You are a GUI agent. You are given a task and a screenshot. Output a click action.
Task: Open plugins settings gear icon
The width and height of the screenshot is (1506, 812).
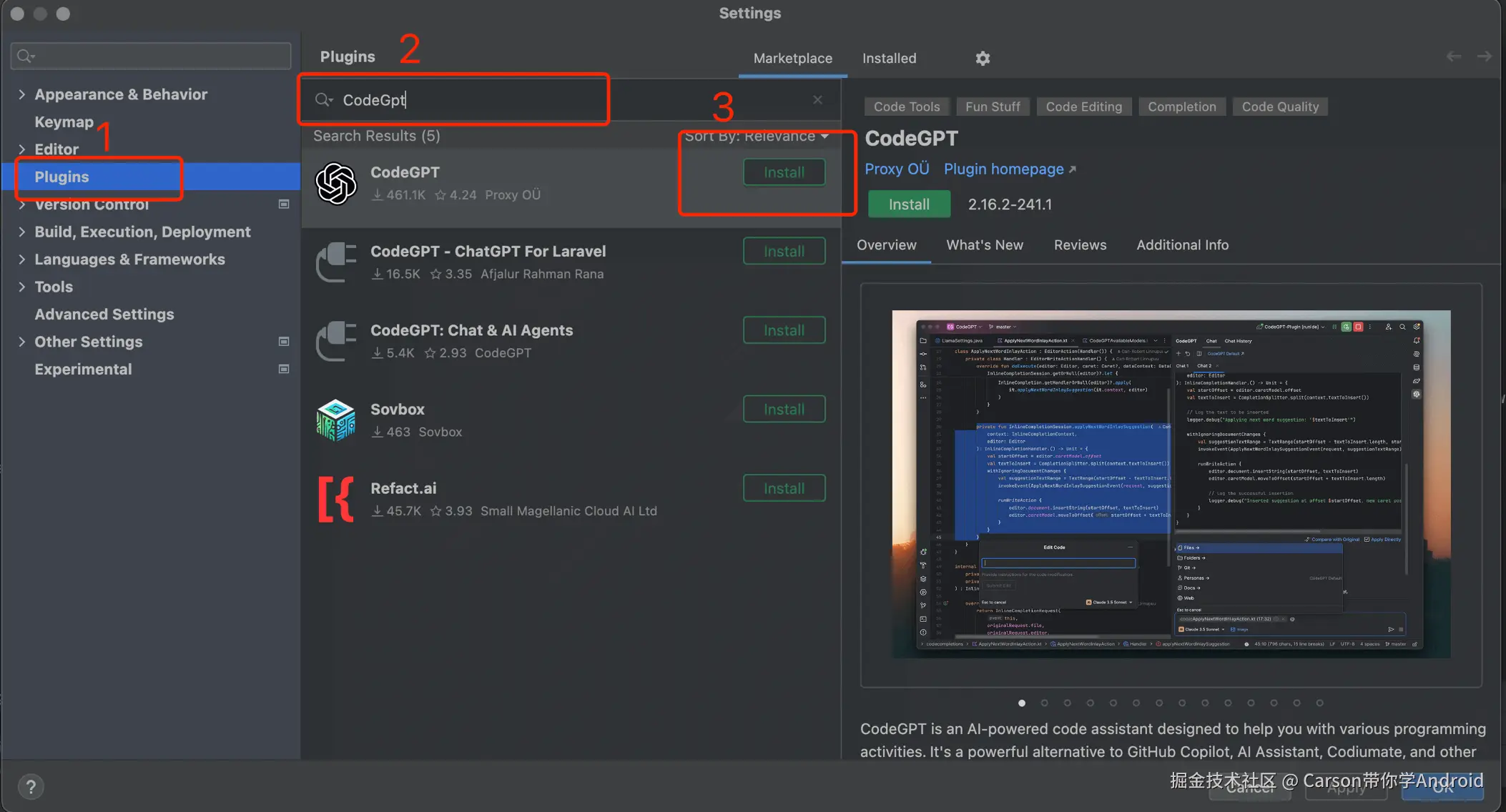point(983,59)
